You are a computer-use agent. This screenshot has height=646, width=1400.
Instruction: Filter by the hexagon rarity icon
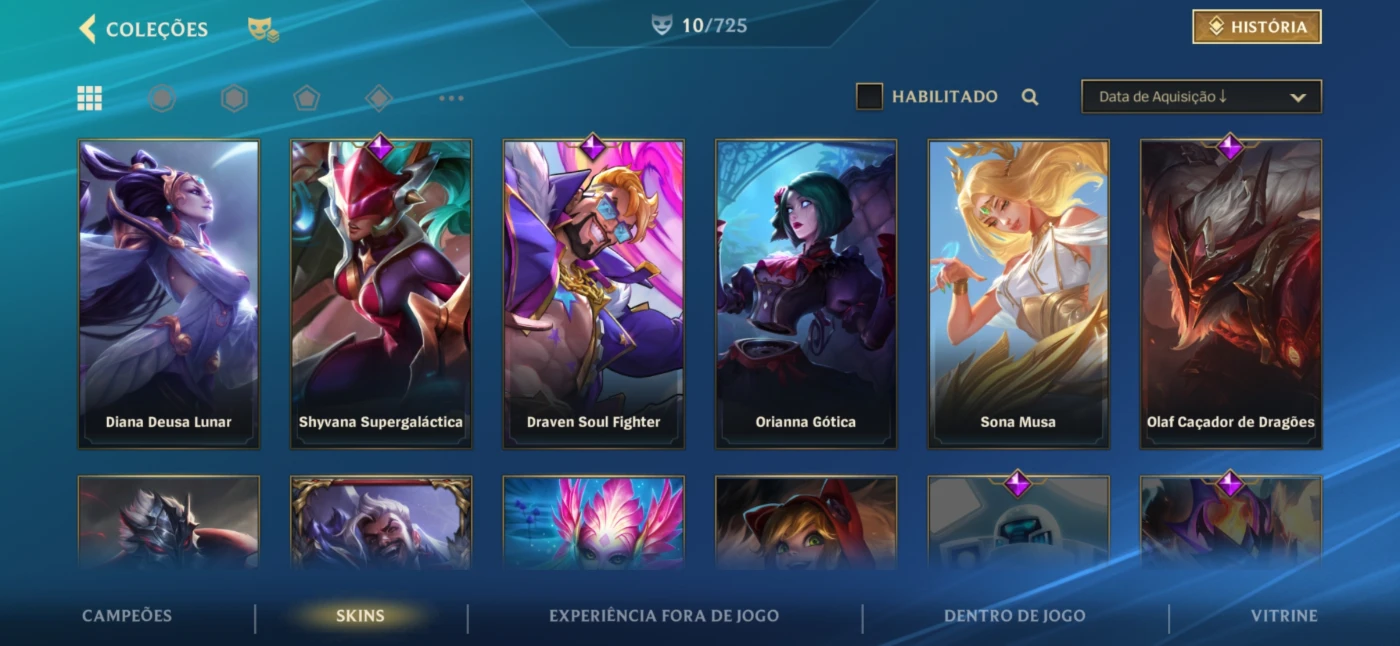tap(234, 98)
